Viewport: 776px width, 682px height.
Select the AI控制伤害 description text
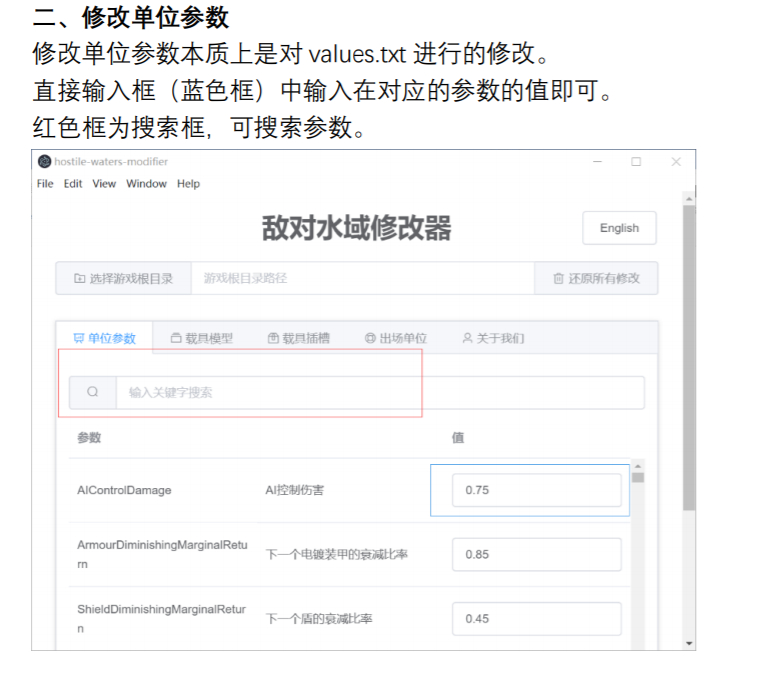pos(294,490)
